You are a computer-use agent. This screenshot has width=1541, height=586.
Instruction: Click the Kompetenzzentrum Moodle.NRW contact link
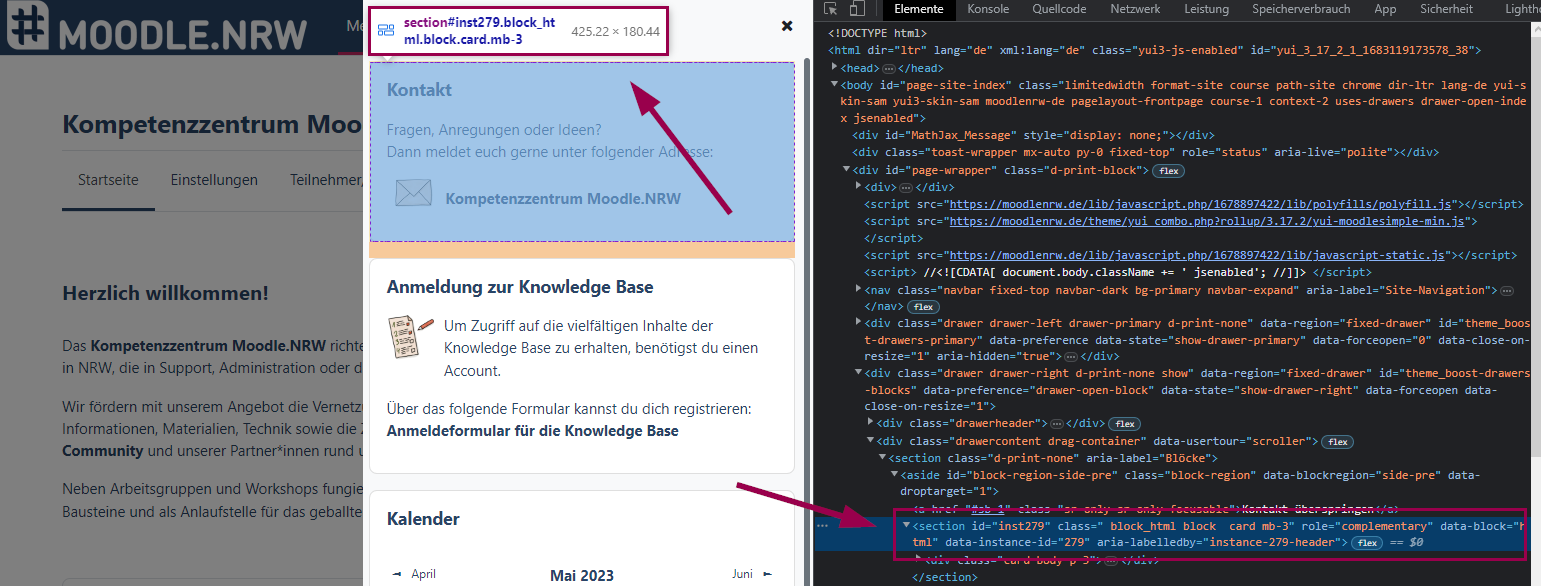[563, 198]
